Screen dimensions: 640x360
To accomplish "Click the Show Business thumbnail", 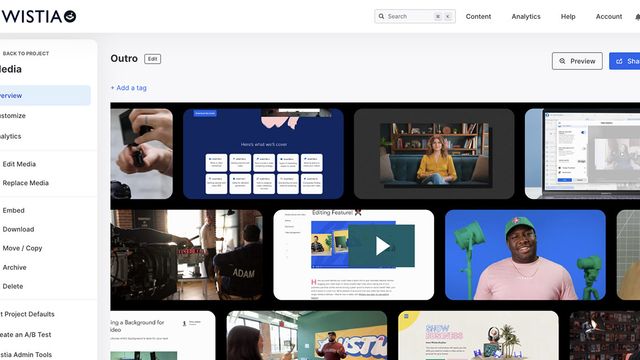I will pyautogui.click(x=478, y=336).
